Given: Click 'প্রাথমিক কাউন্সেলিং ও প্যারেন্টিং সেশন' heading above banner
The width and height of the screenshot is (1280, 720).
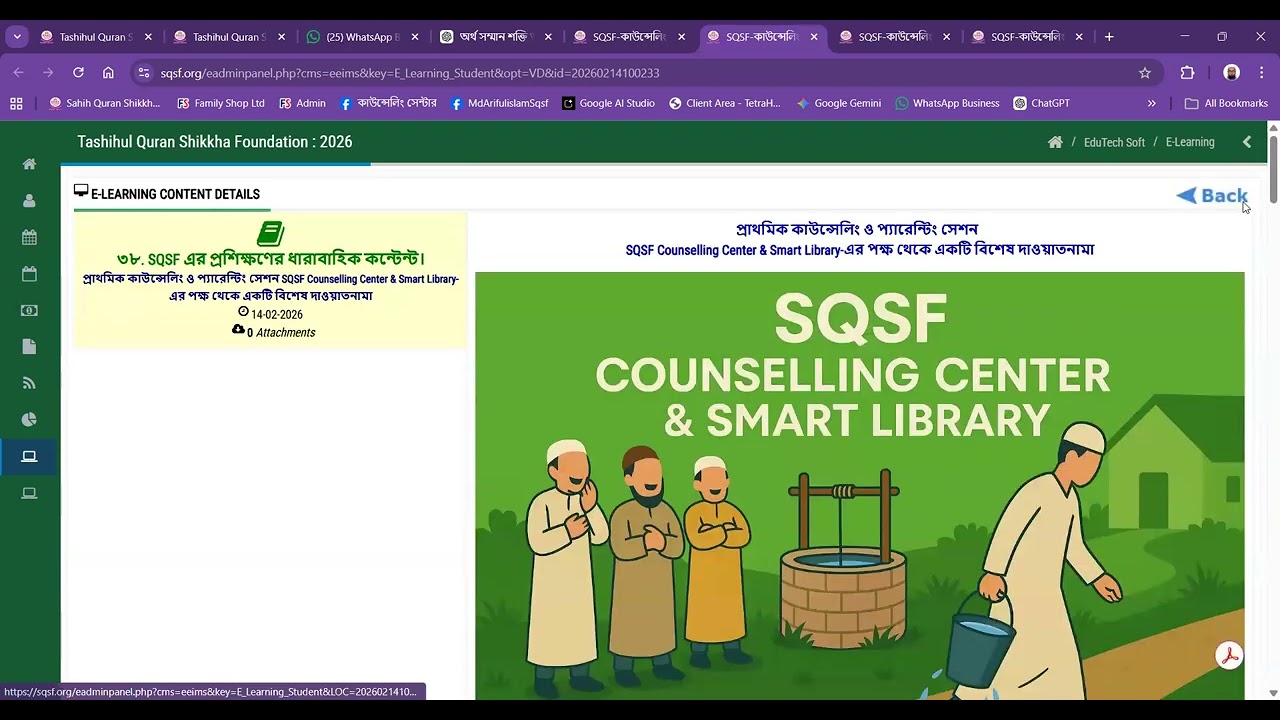Looking at the screenshot, I should [857, 229].
